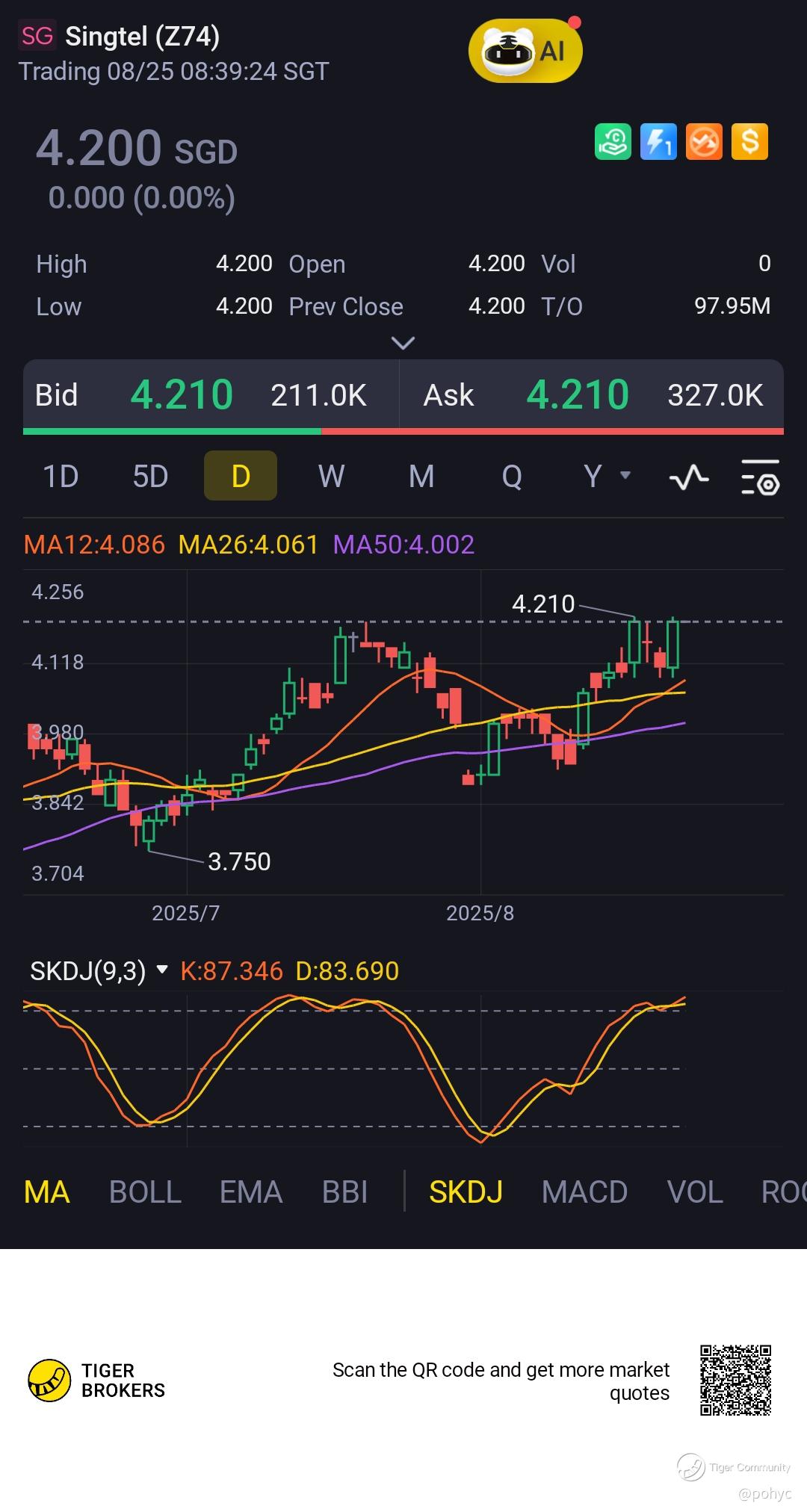Select the MA overlay indicator
807x1512 pixels.
[46, 1192]
